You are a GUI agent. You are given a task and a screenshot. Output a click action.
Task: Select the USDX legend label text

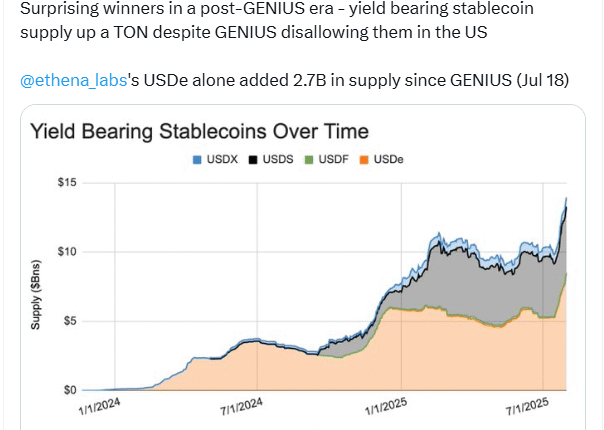click(221, 160)
